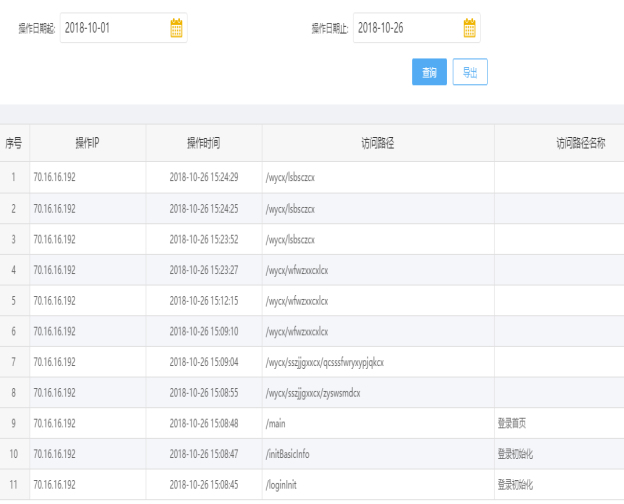Select the /main path cell in row 9
Image resolution: width=624 pixels, height=504 pixels.
click(275, 423)
